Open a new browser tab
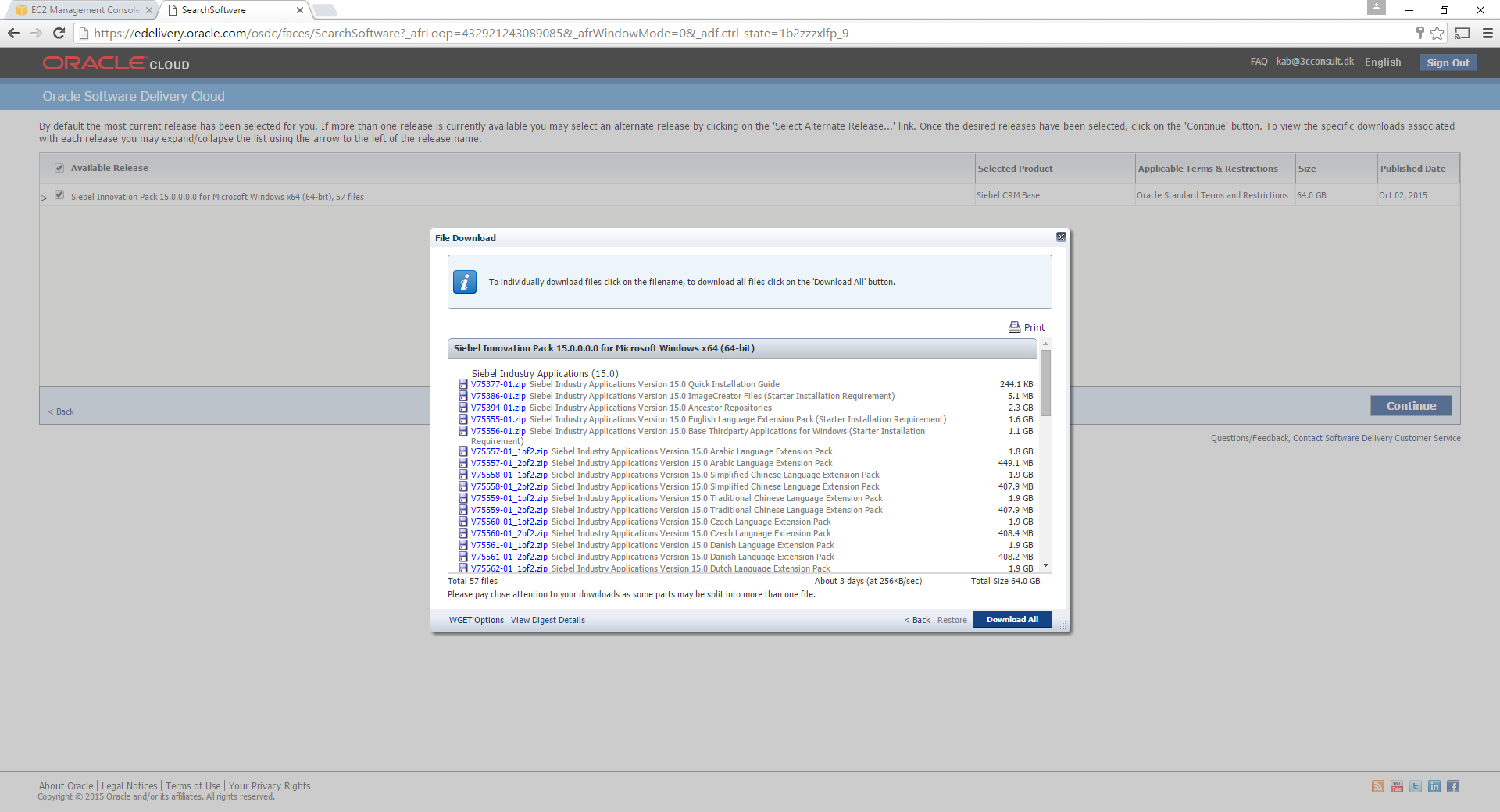 (325, 10)
